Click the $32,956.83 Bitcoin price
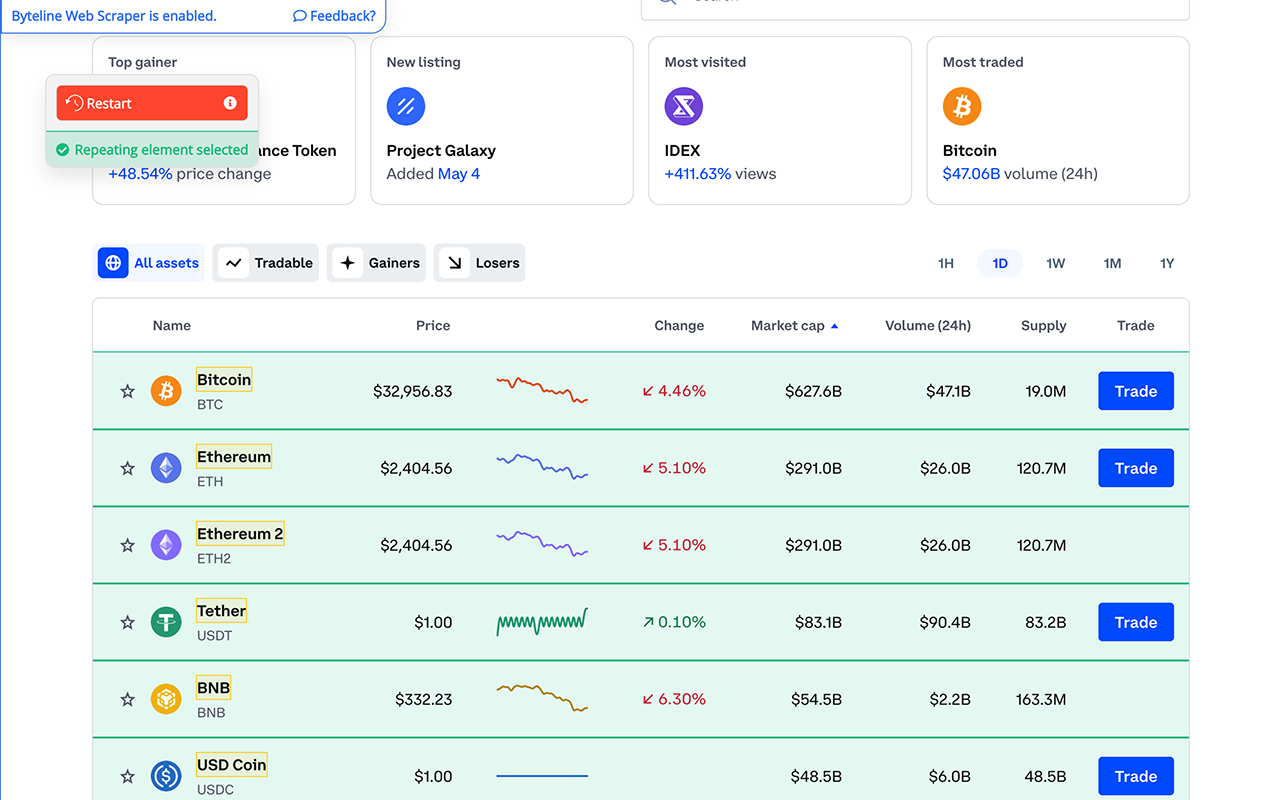This screenshot has height=800, width=1280. tap(413, 391)
